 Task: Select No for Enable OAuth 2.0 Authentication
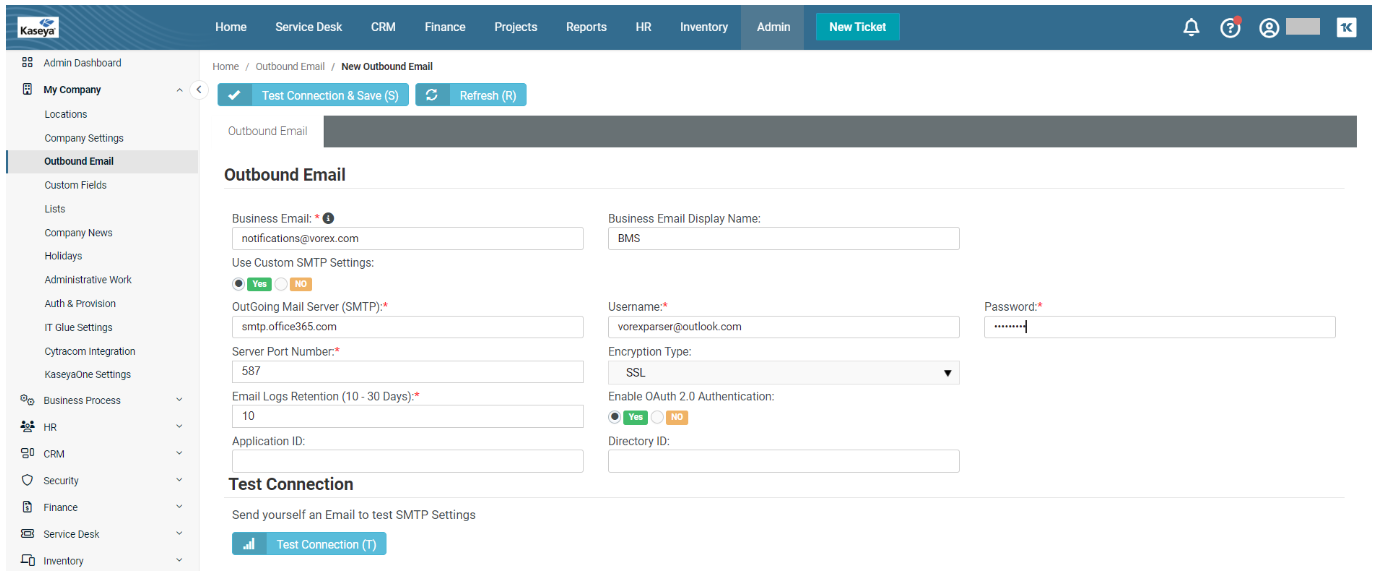658,417
